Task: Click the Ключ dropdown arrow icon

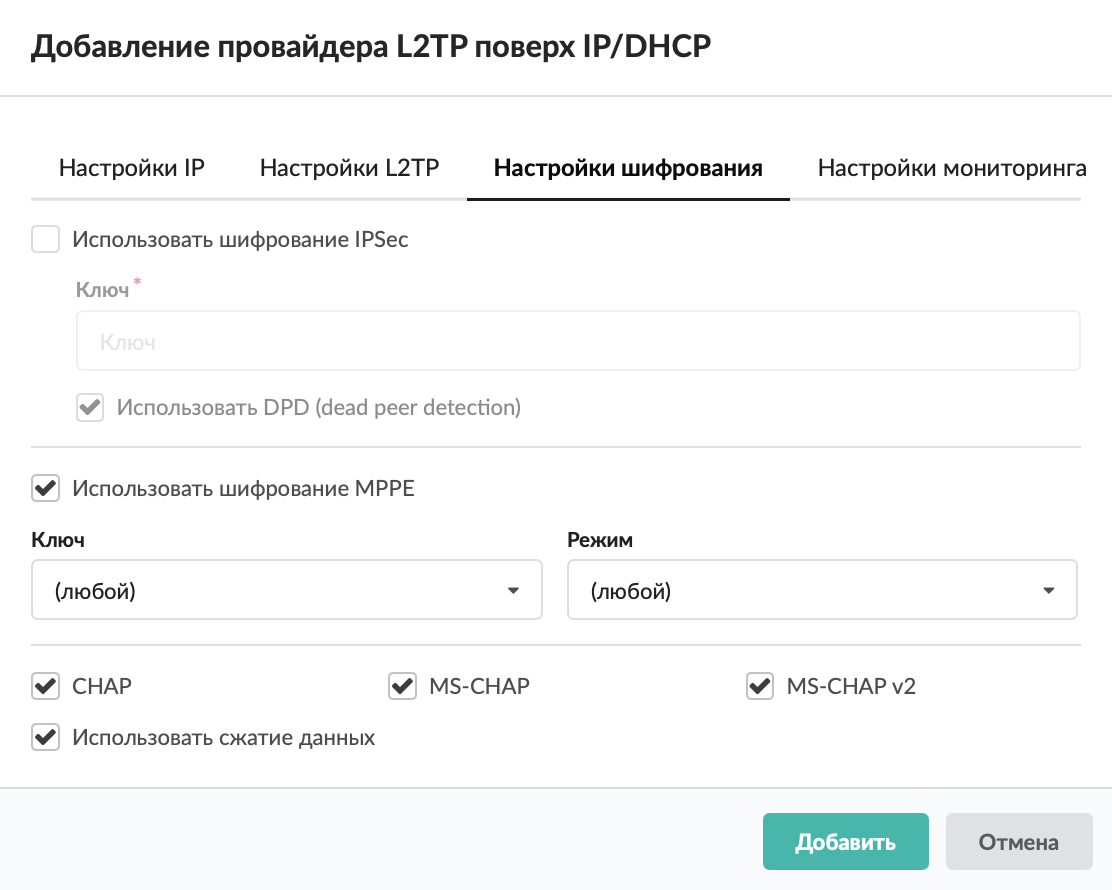Action: click(x=514, y=591)
